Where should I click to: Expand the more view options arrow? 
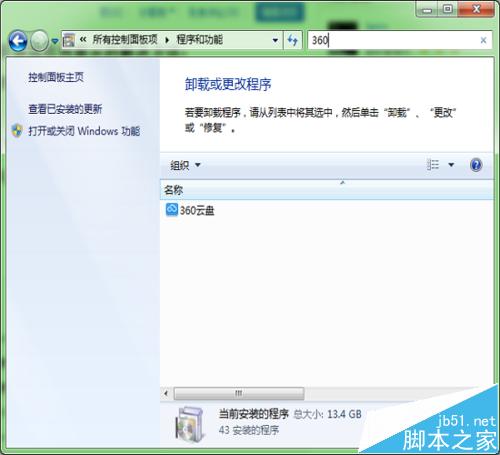point(451,165)
